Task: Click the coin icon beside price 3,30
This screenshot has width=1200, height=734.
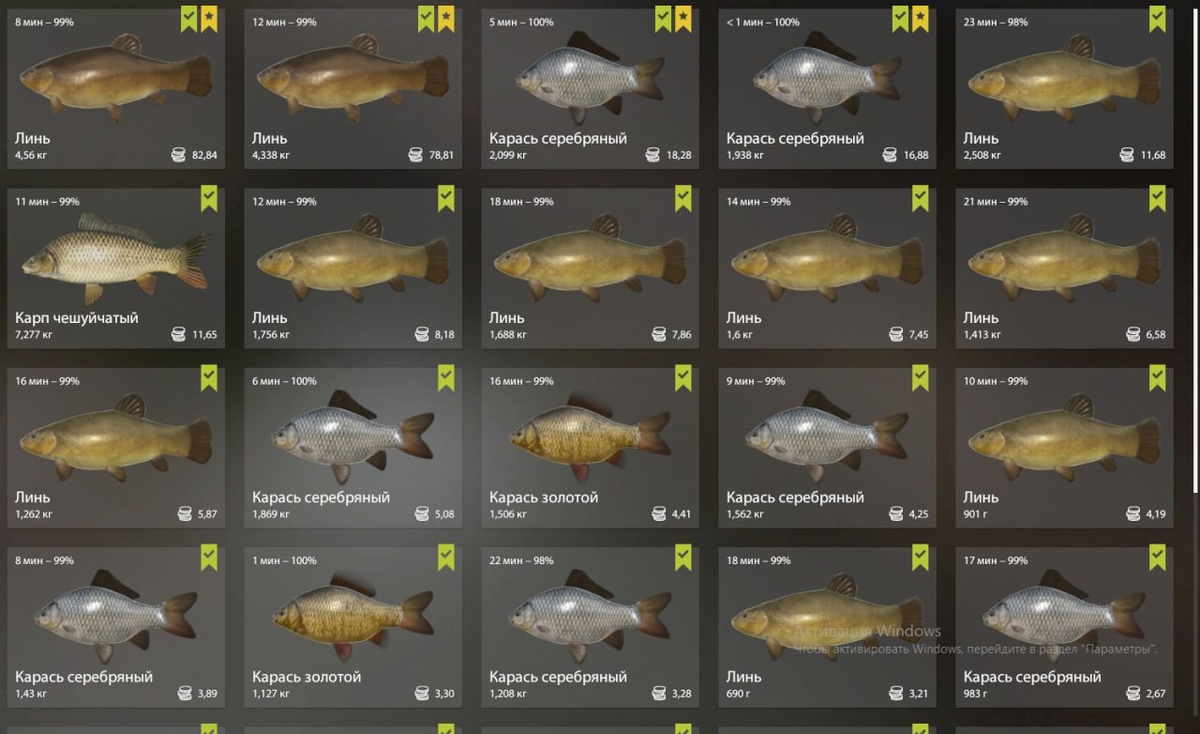Action: point(422,693)
